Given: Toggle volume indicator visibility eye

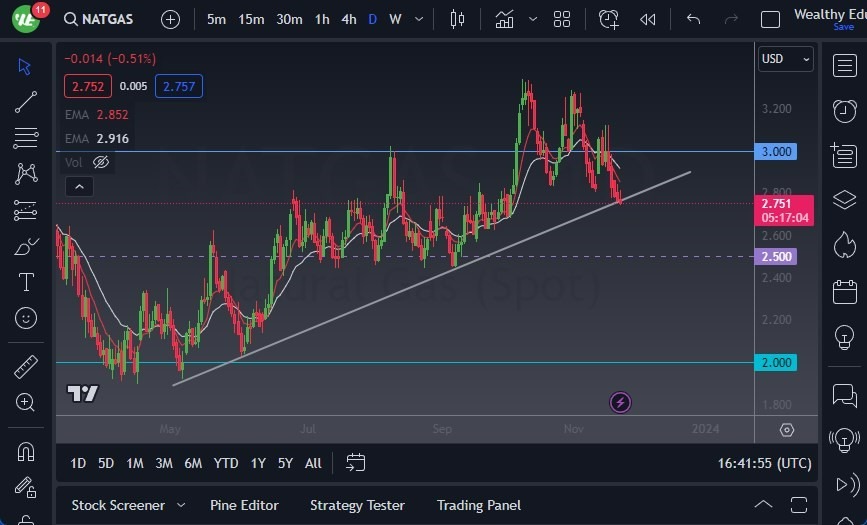Looking at the screenshot, I should tap(101, 162).
